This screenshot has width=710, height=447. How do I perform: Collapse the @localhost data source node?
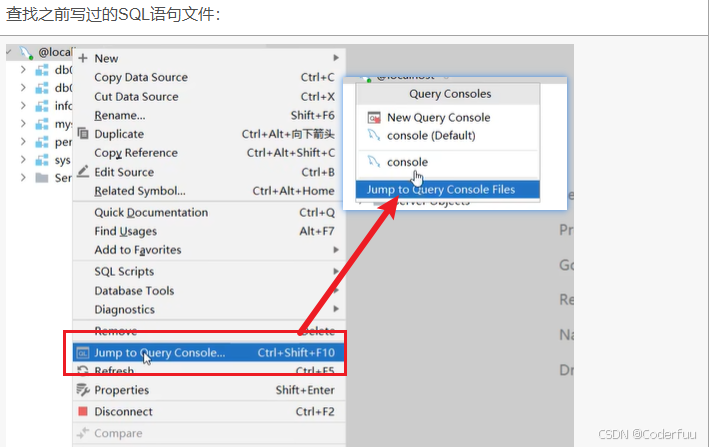pos(9,52)
